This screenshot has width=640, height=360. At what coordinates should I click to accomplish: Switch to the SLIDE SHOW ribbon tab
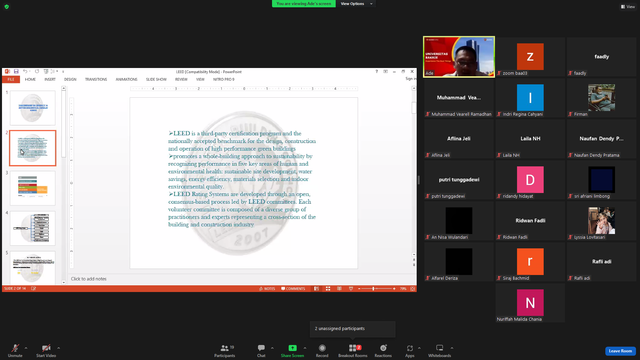[x=156, y=79]
